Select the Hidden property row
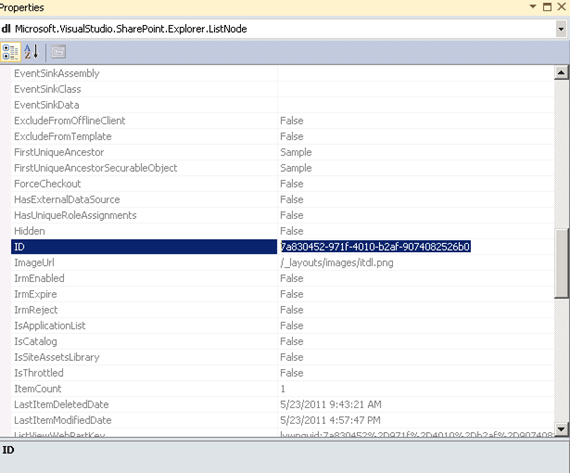 pos(282,231)
